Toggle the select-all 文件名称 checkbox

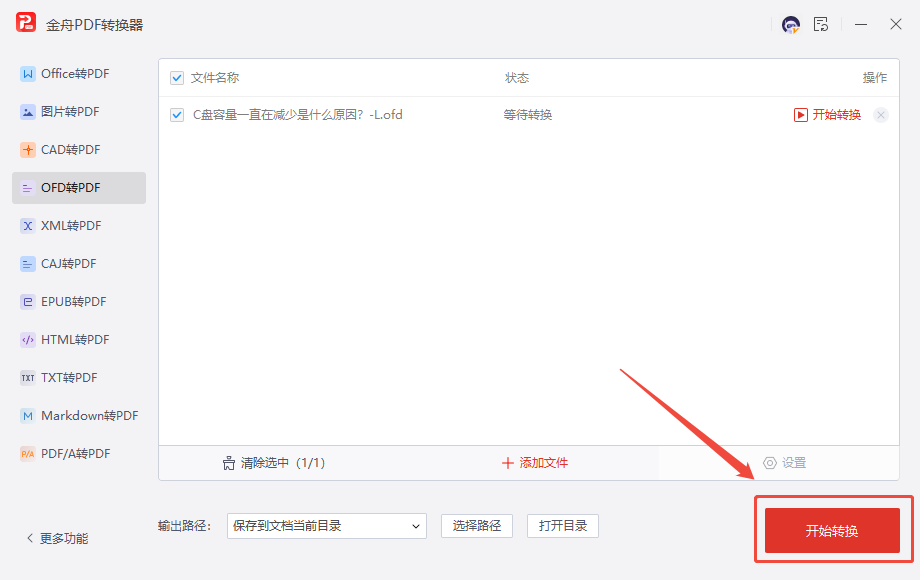click(177, 78)
